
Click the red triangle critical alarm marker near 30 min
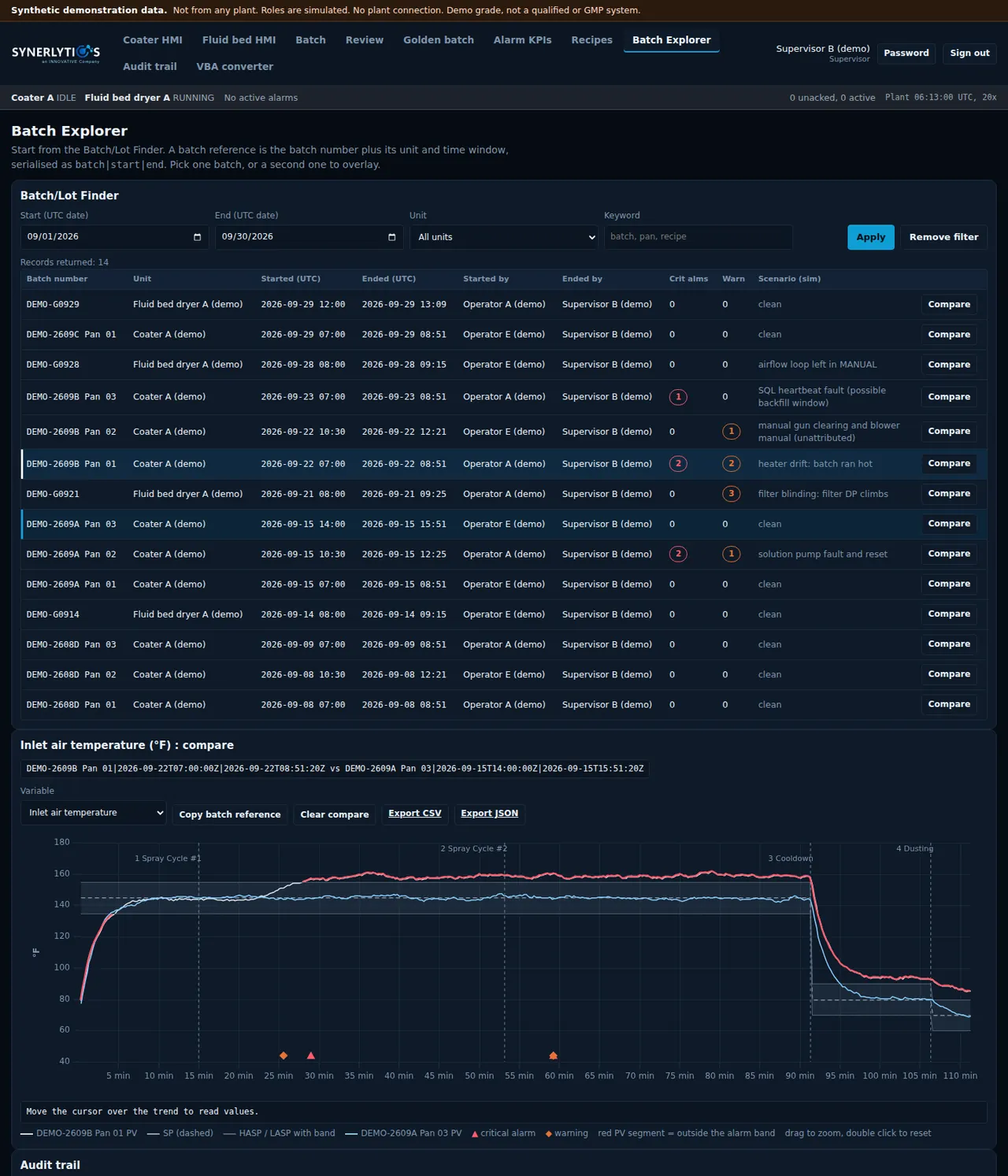click(311, 1055)
